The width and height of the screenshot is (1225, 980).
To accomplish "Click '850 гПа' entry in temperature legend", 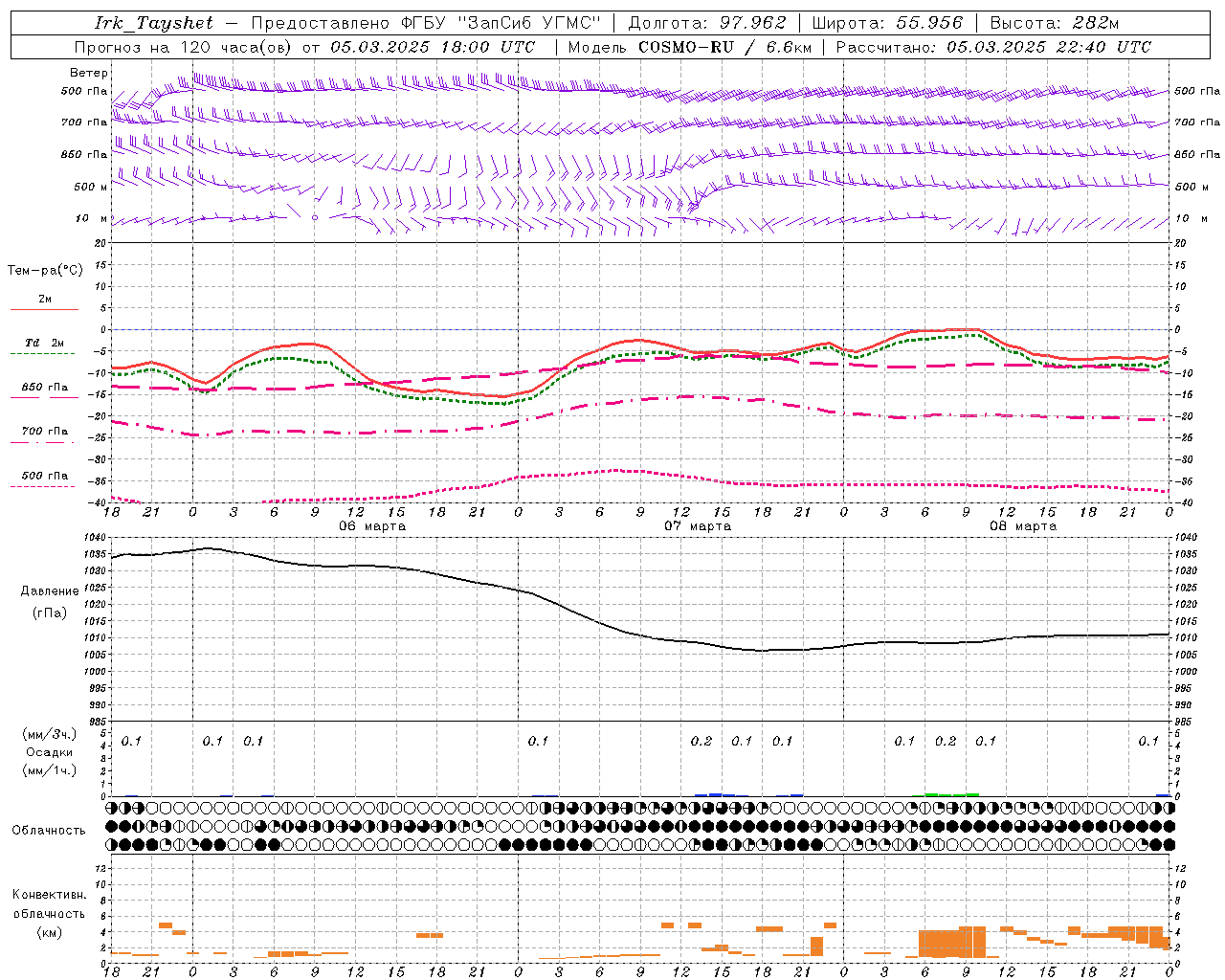I will point(45,387).
